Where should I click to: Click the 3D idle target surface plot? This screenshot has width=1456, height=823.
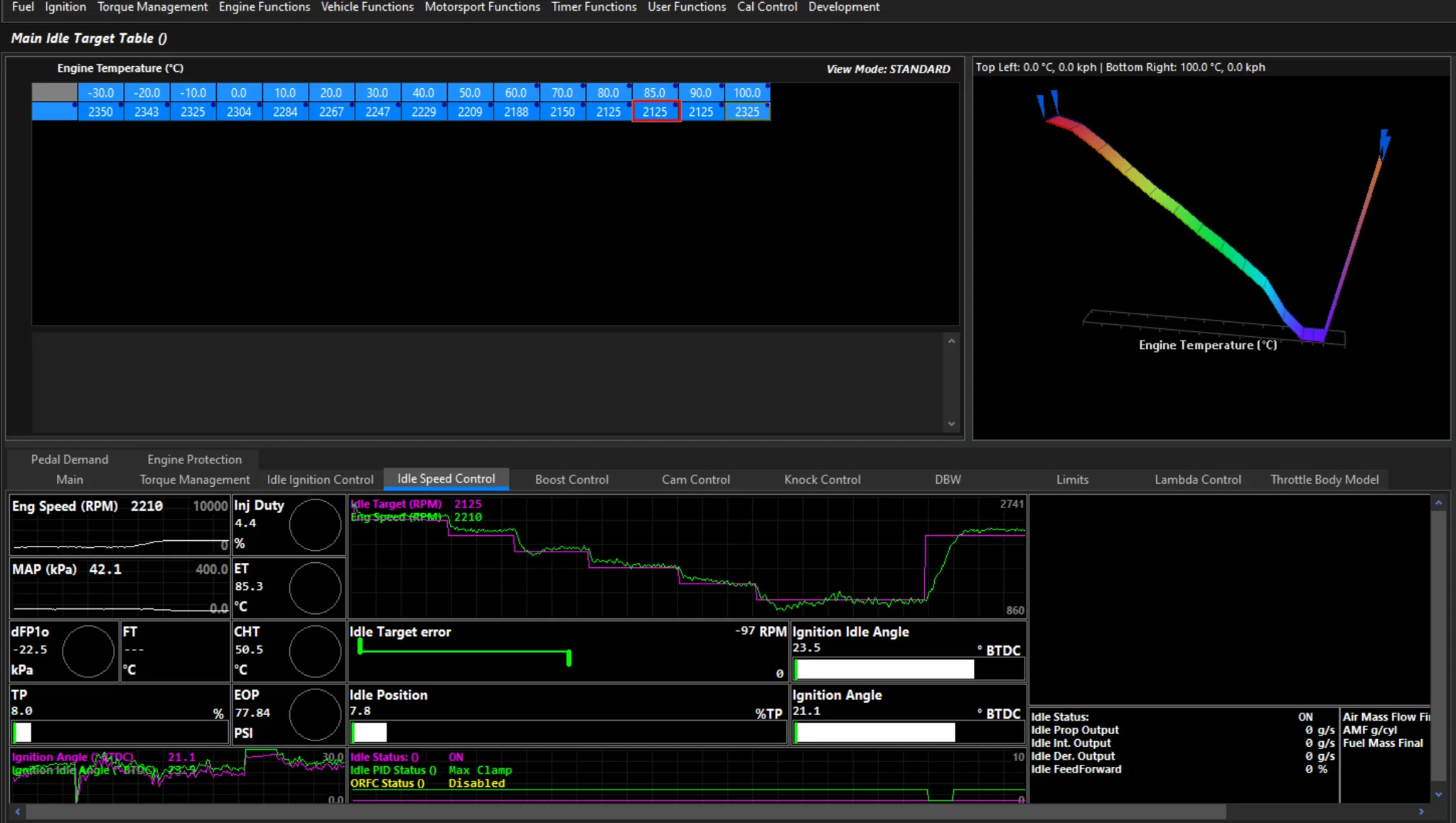1211,257
